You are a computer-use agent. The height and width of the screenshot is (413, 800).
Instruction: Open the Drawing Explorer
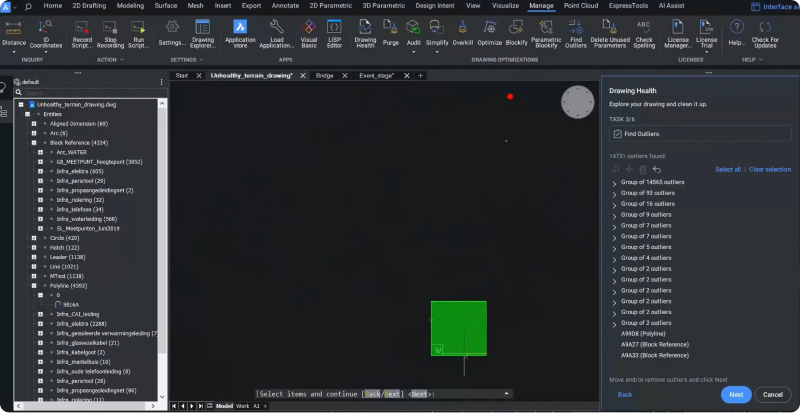tap(203, 35)
